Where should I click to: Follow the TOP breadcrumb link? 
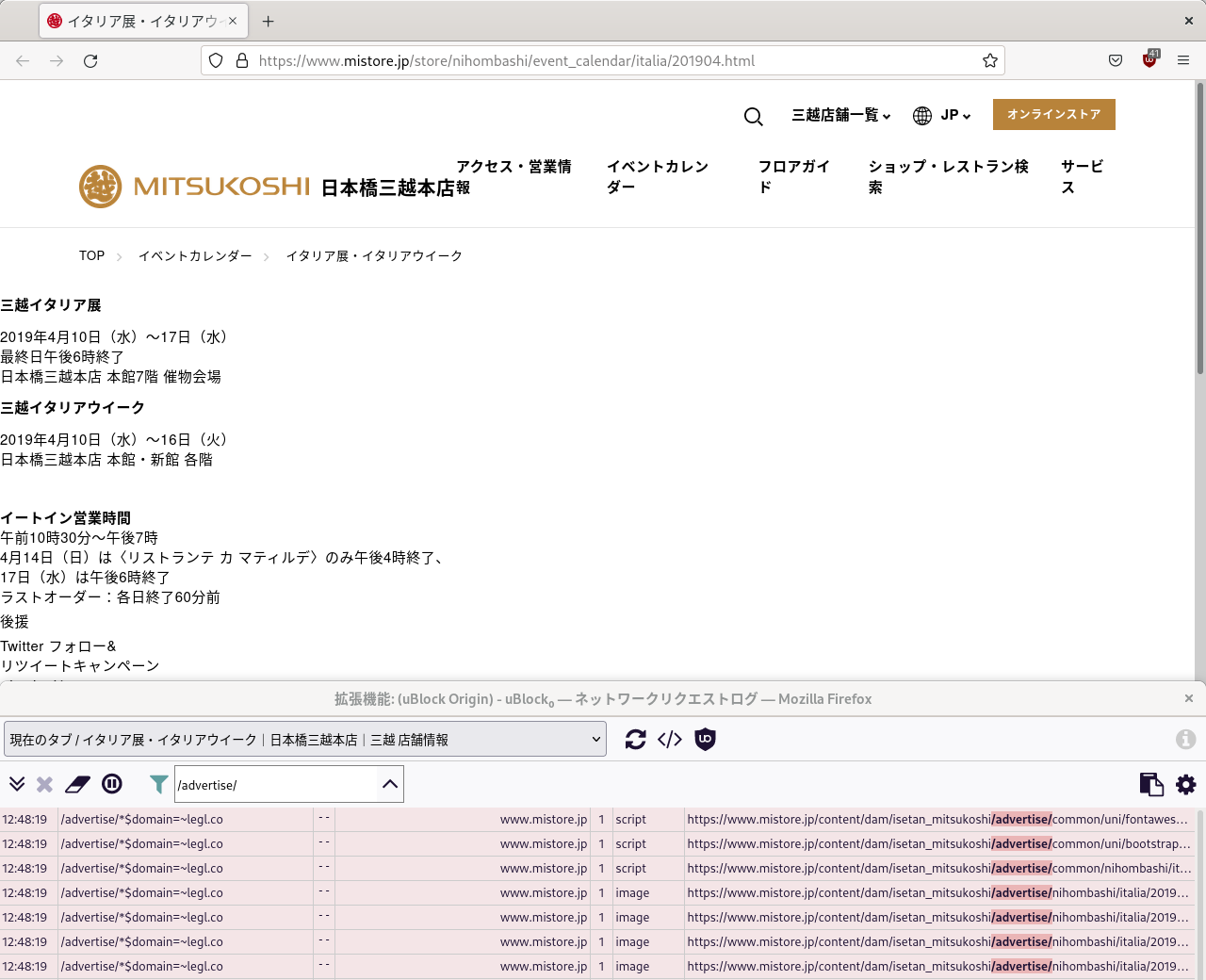[x=91, y=255]
